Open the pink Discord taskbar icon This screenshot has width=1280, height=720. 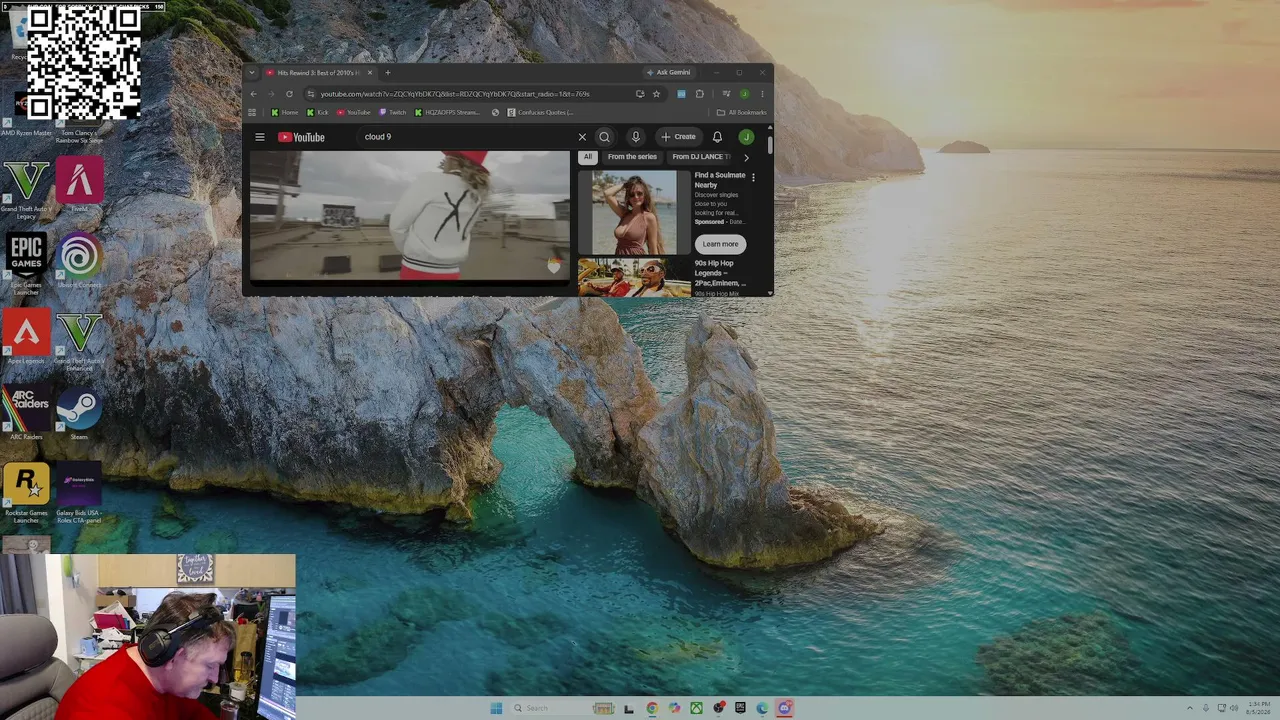tap(785, 708)
